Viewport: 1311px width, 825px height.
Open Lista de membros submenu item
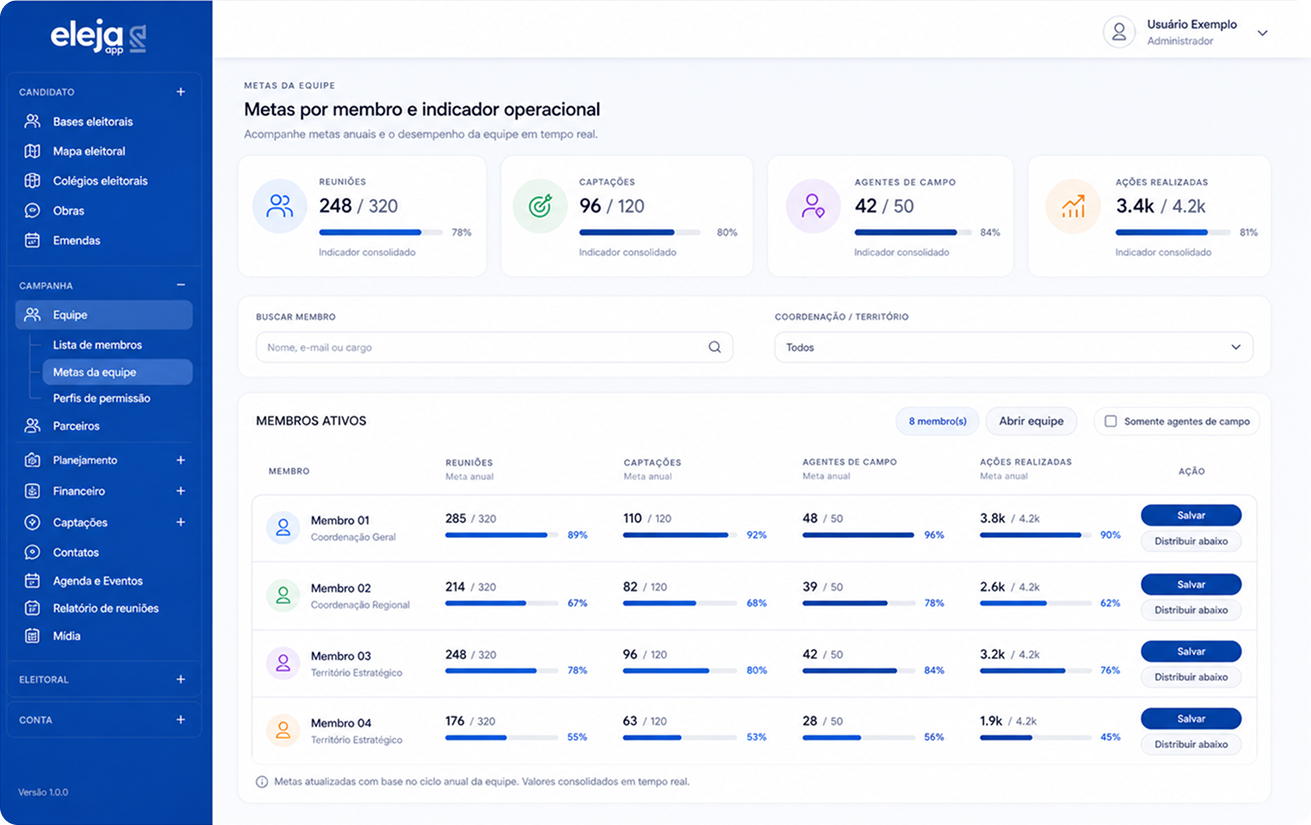coord(97,345)
